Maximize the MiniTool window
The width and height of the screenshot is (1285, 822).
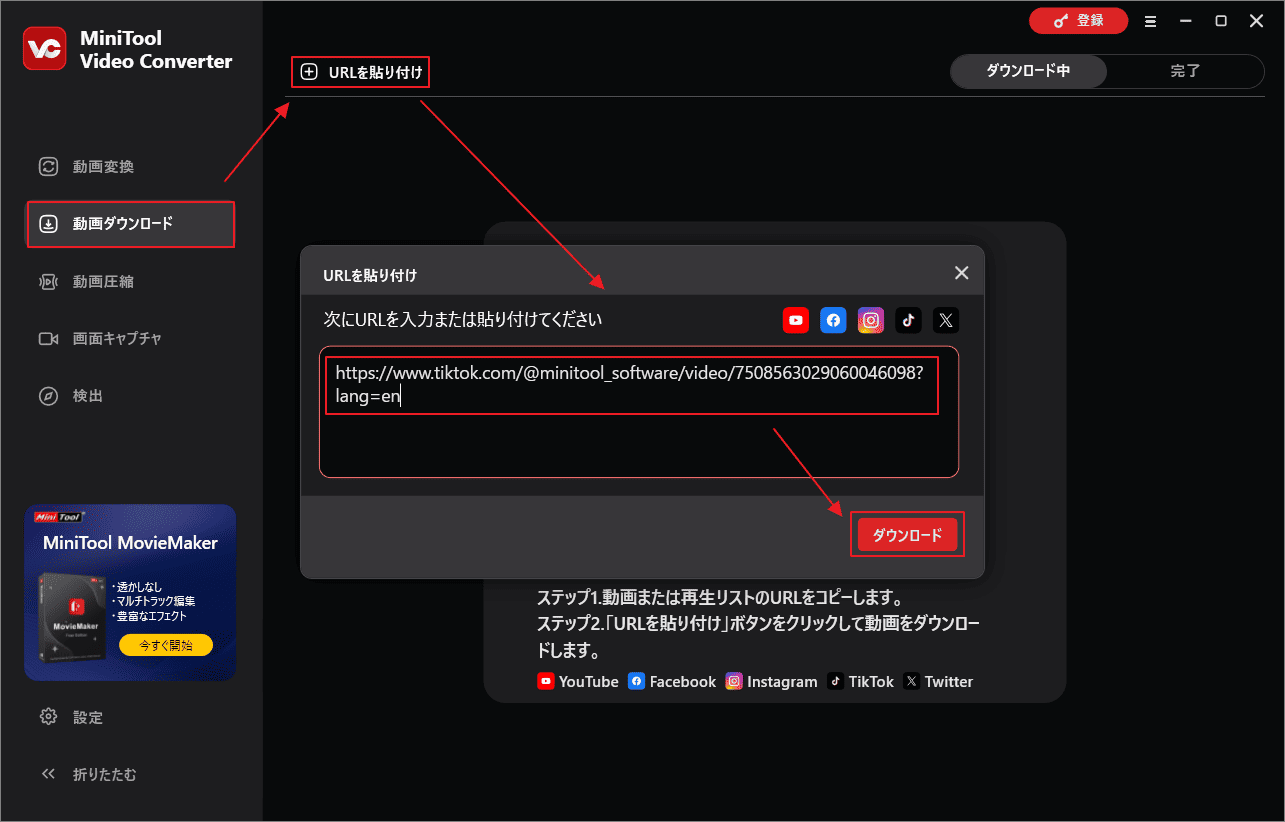click(1221, 21)
